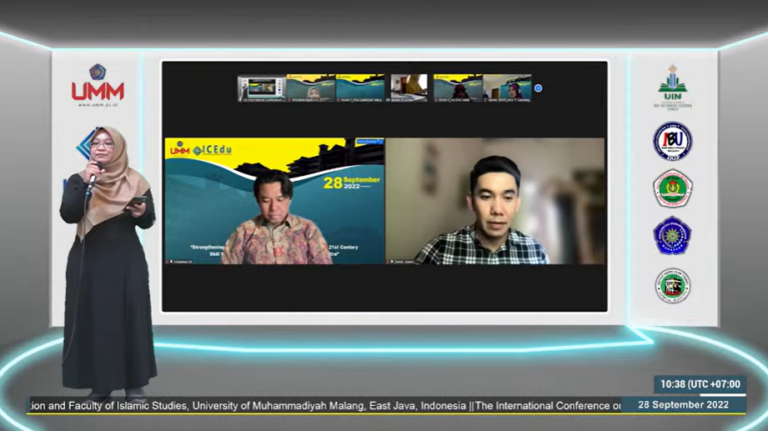Select the third thumbnail with empty banner background
This screenshot has width=768, height=431.
[x=360, y=88]
